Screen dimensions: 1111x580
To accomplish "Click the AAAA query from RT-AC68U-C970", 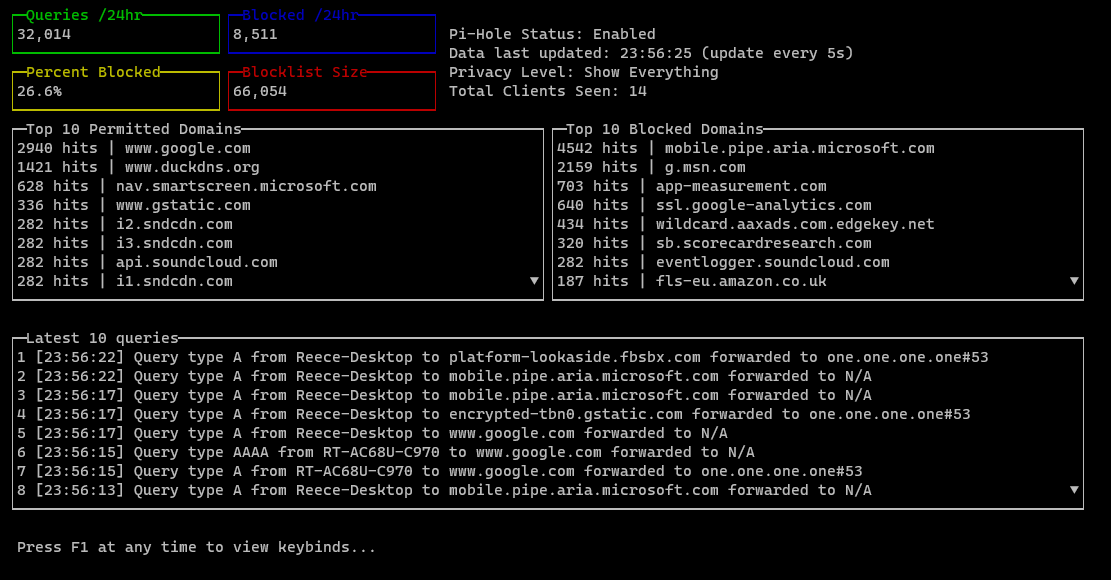I will point(385,452).
